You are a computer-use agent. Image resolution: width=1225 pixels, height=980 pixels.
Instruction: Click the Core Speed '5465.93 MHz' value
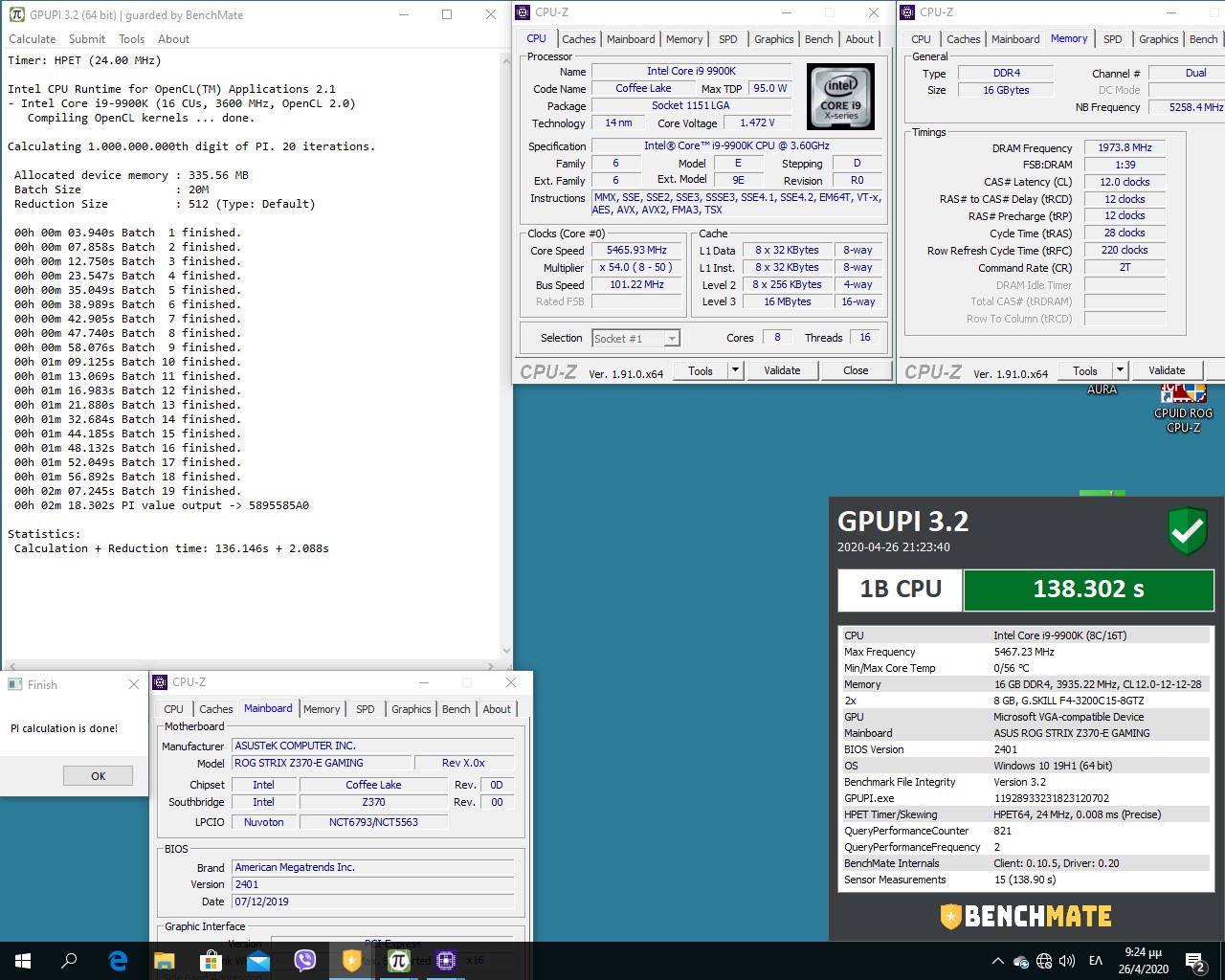636,250
